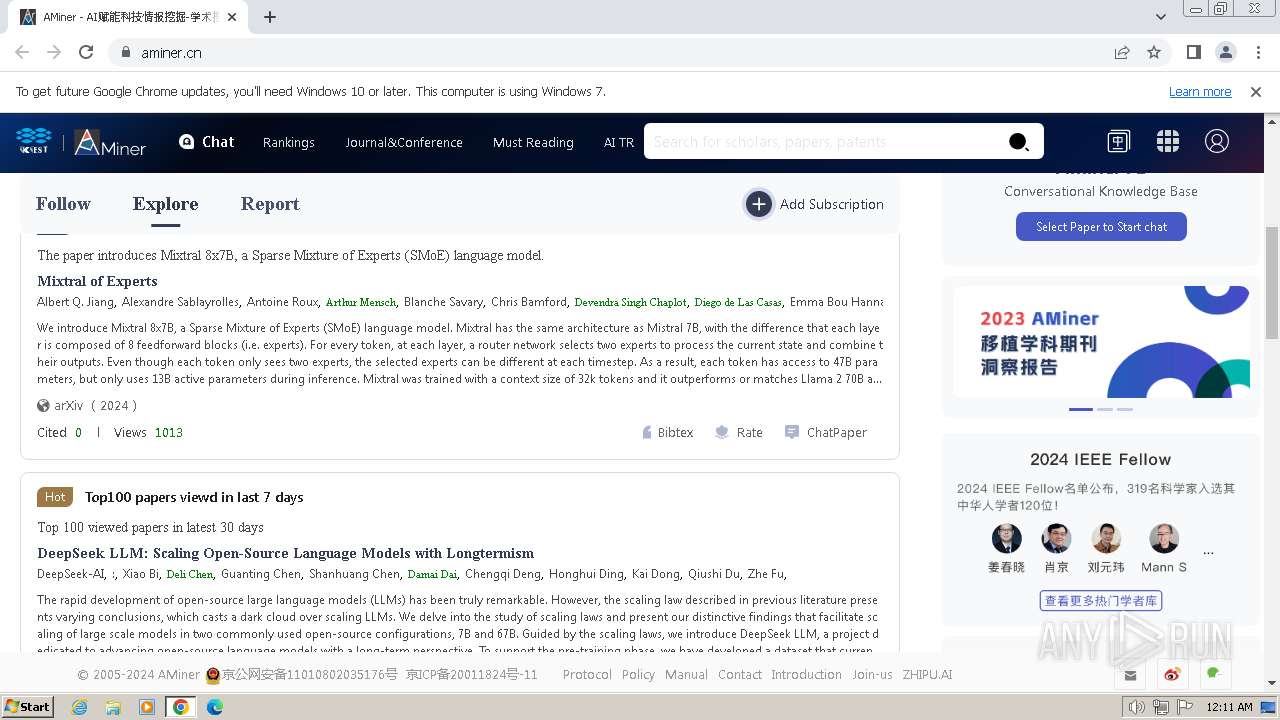Click the search magnifier icon

pos(1018,142)
